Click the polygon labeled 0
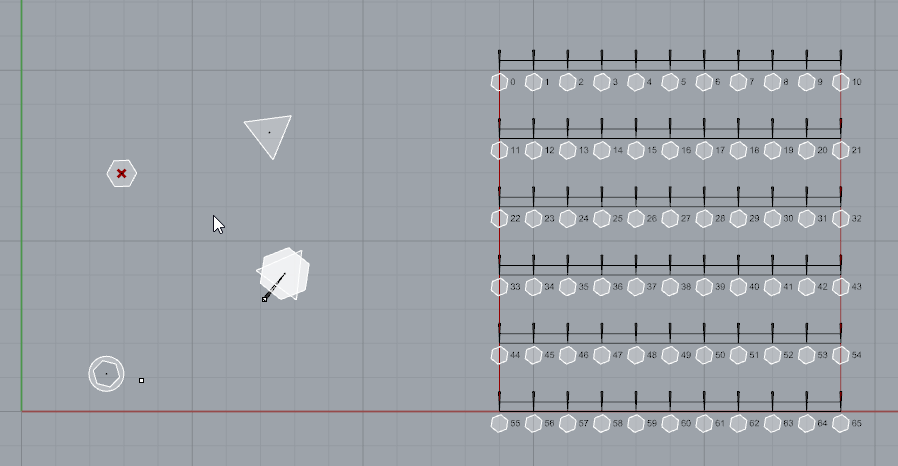Screen dimensions: 898x466 click(x=499, y=82)
